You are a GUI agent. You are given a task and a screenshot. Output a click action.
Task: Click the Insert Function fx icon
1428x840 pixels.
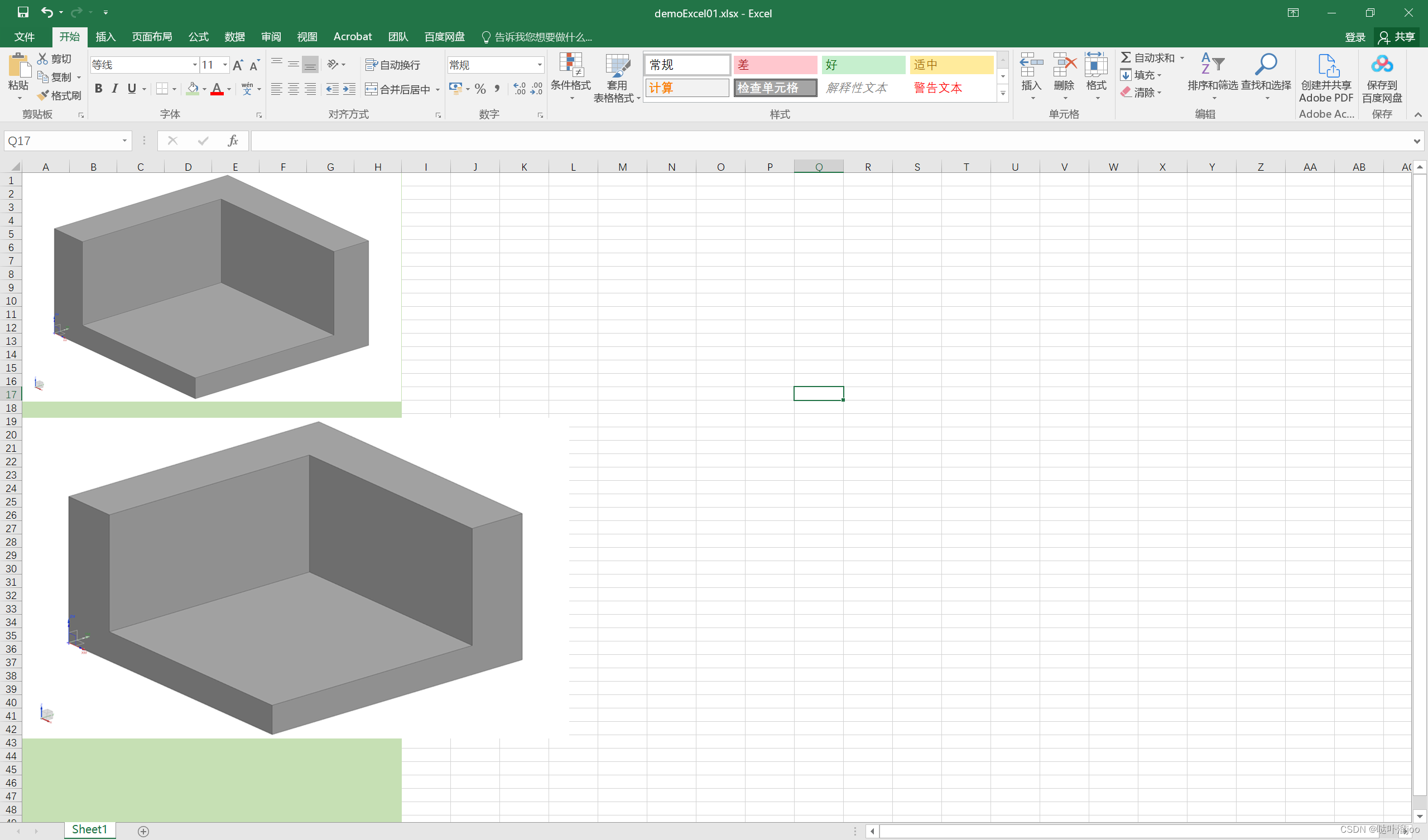point(232,141)
